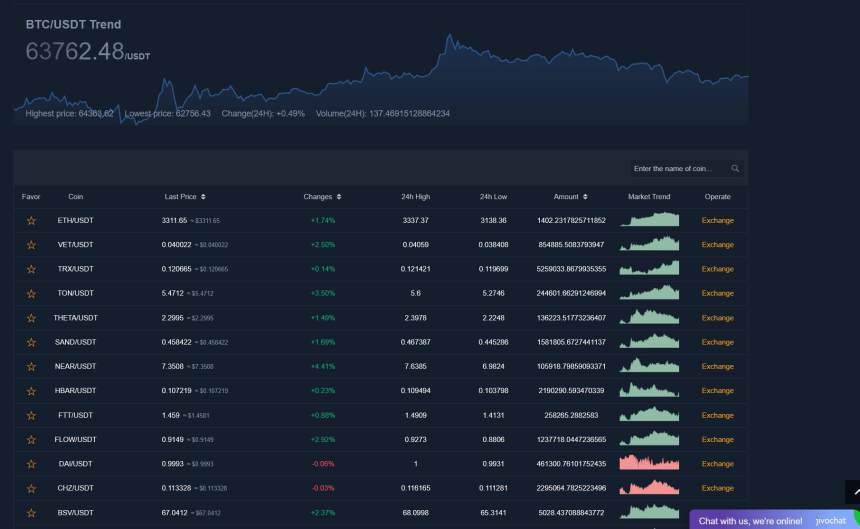Click the star icon beside HBAR/USDT
The image size is (860, 529).
coord(31,391)
